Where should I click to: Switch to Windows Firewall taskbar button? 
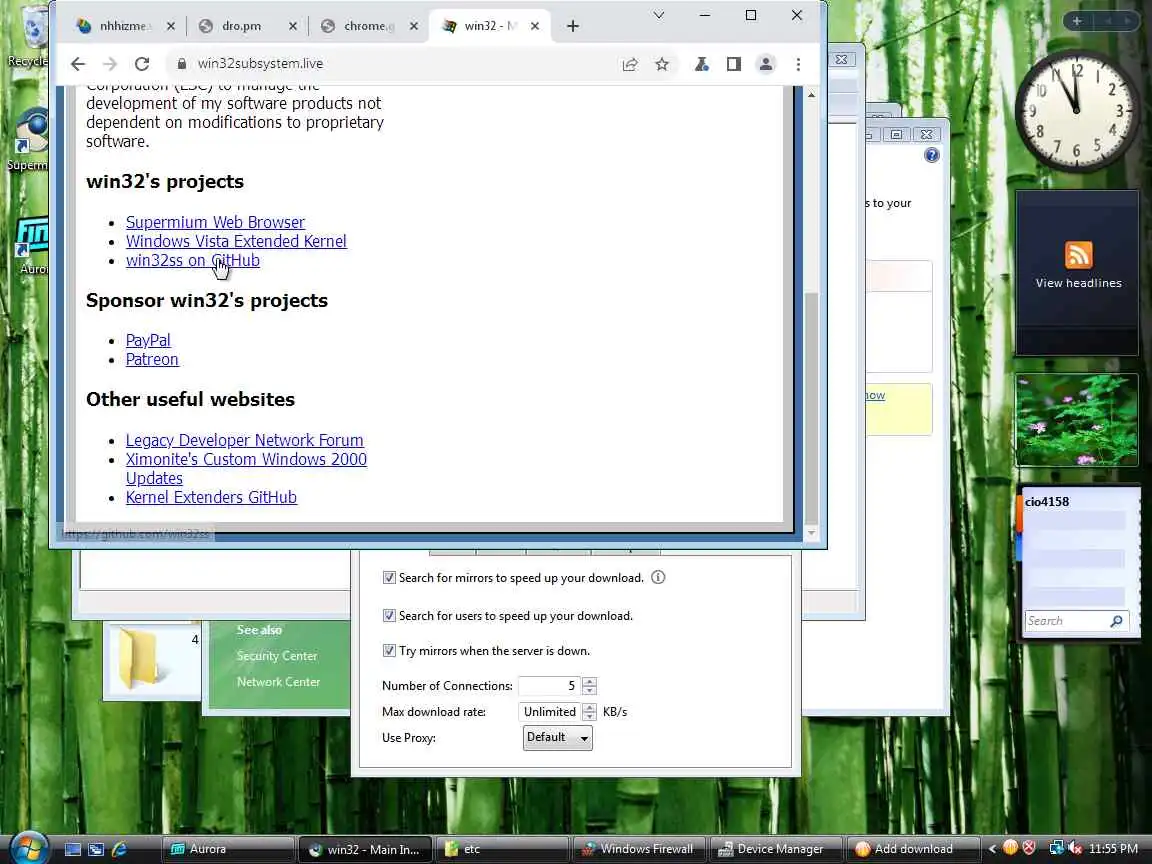pos(639,849)
